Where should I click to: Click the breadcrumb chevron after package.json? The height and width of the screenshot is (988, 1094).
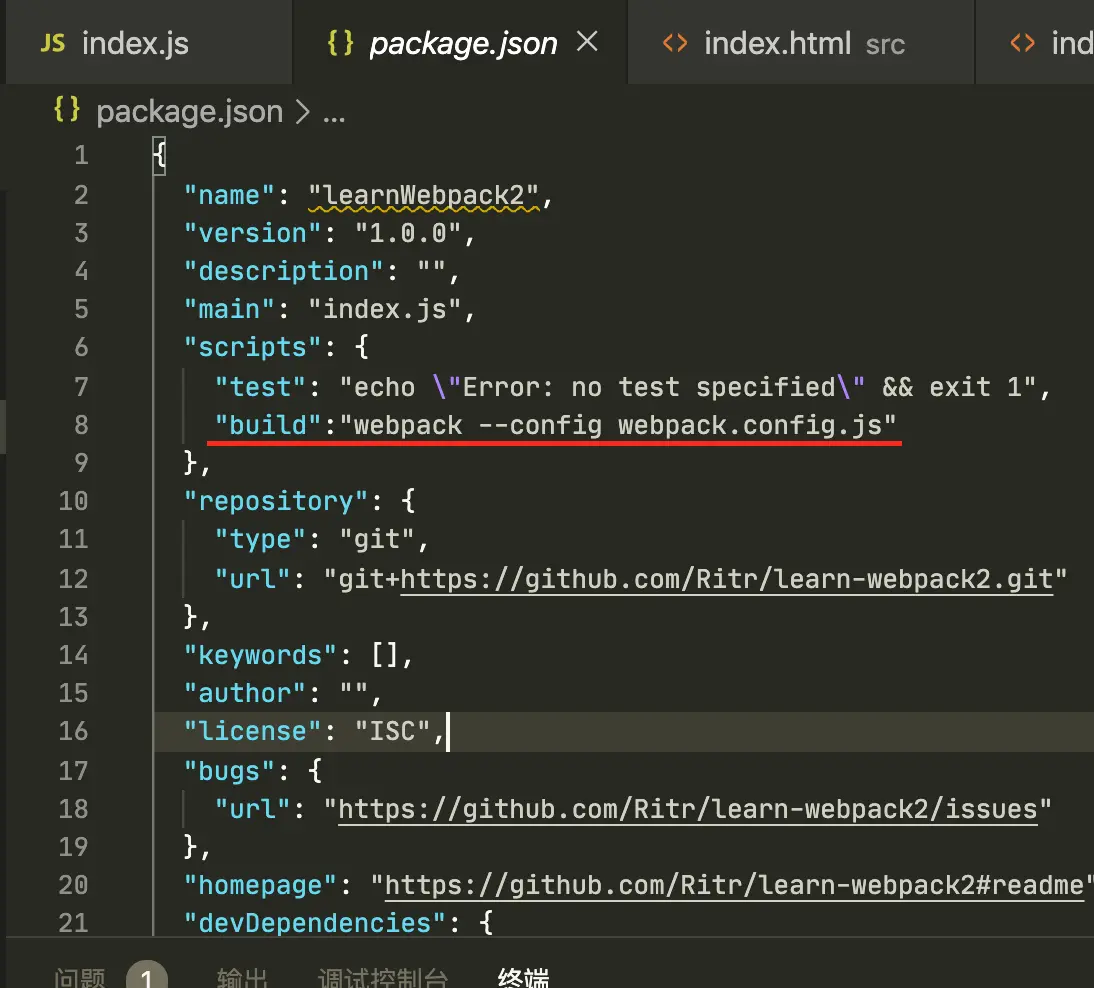pos(302,112)
